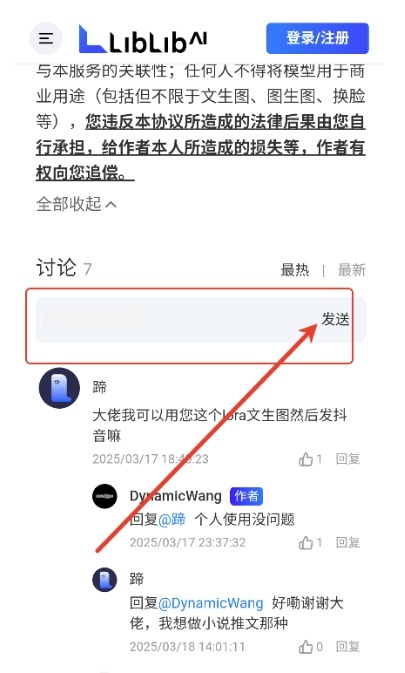Reply to 蹄's first comment

click(x=348, y=459)
